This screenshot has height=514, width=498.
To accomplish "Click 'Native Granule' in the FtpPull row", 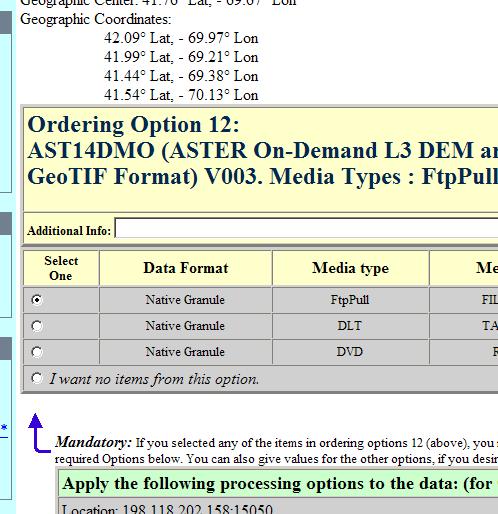I will (185, 300).
